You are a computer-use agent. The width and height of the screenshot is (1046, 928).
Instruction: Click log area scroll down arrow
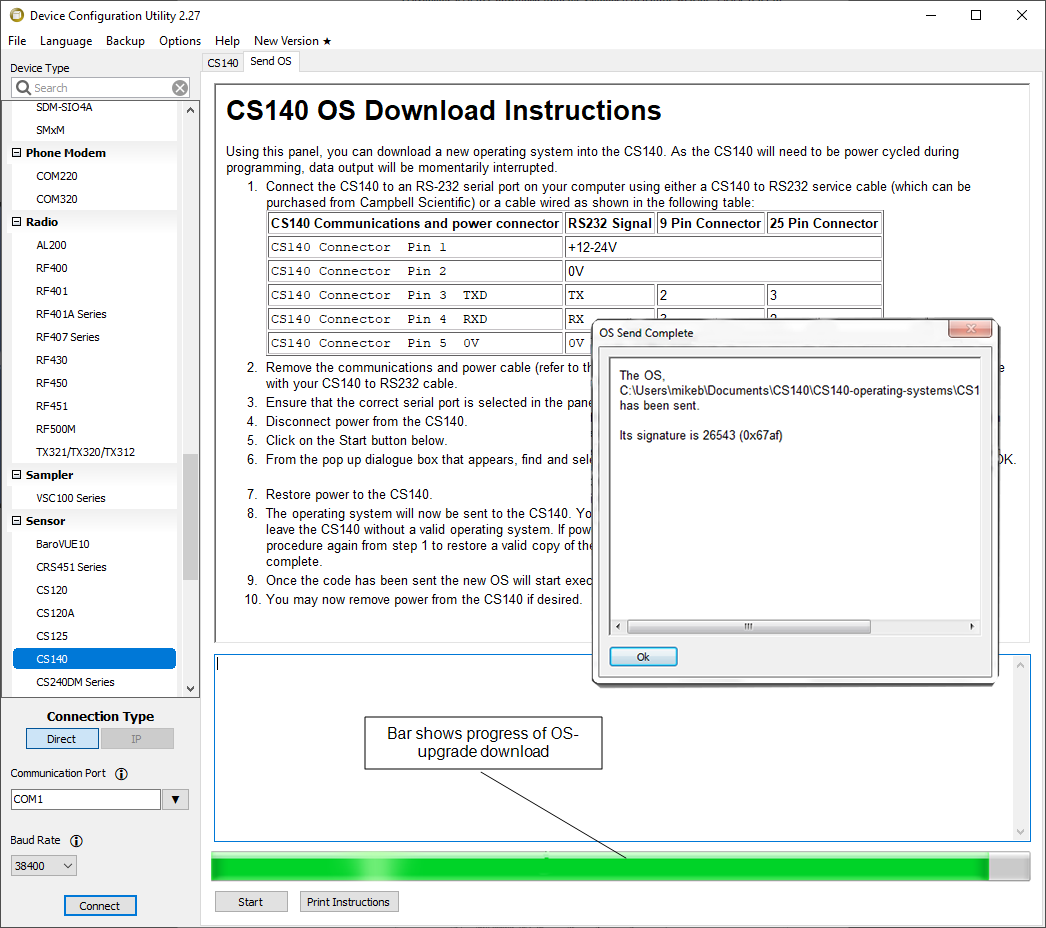(1020, 831)
